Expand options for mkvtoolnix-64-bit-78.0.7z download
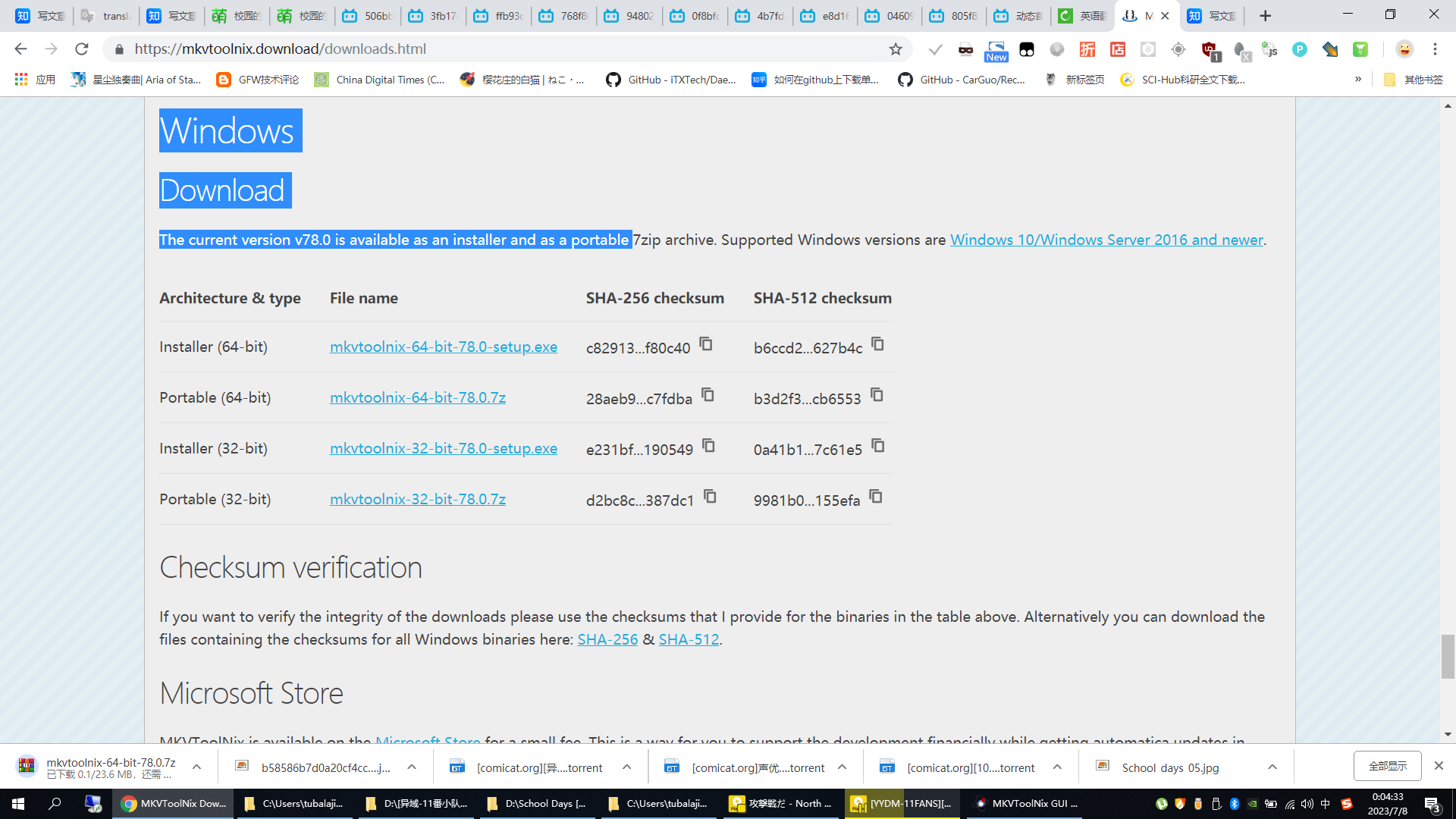Viewport: 1456px width, 819px height. (x=196, y=767)
